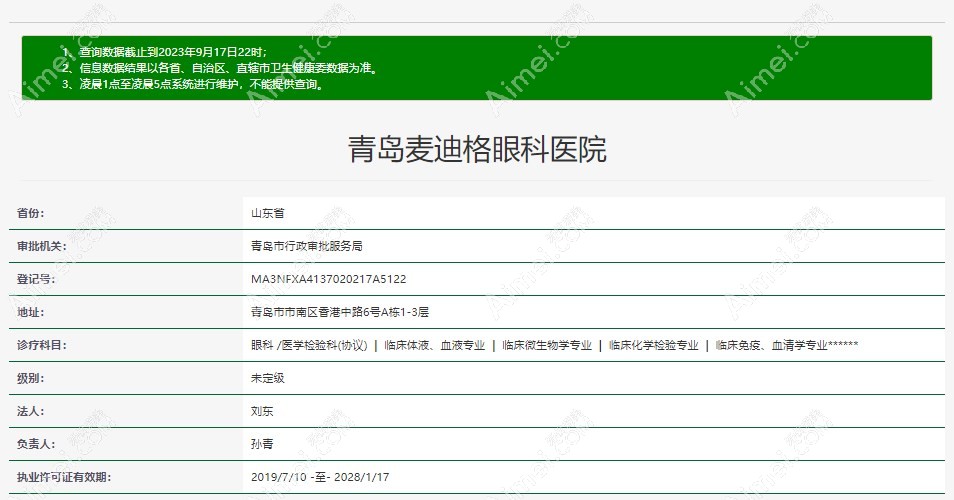Click the 诊疗科目 label

pyautogui.click(x=41, y=345)
